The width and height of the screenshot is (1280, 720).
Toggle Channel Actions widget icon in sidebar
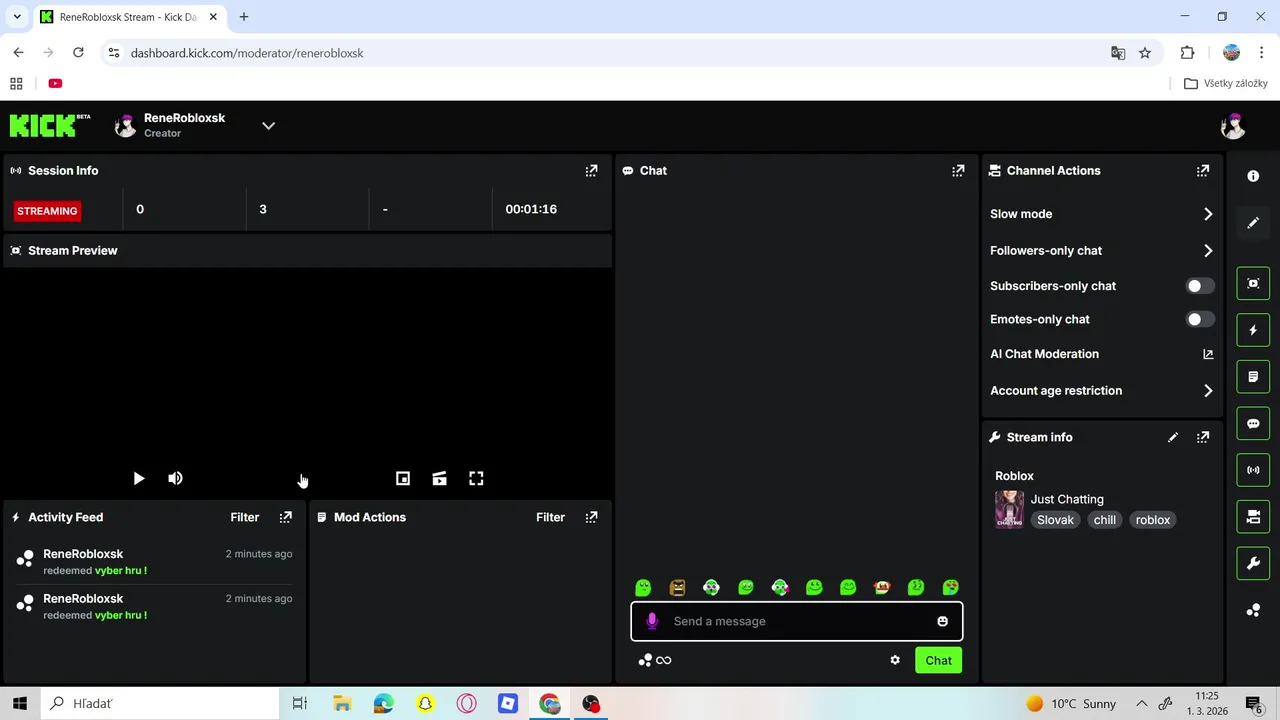[1253, 517]
